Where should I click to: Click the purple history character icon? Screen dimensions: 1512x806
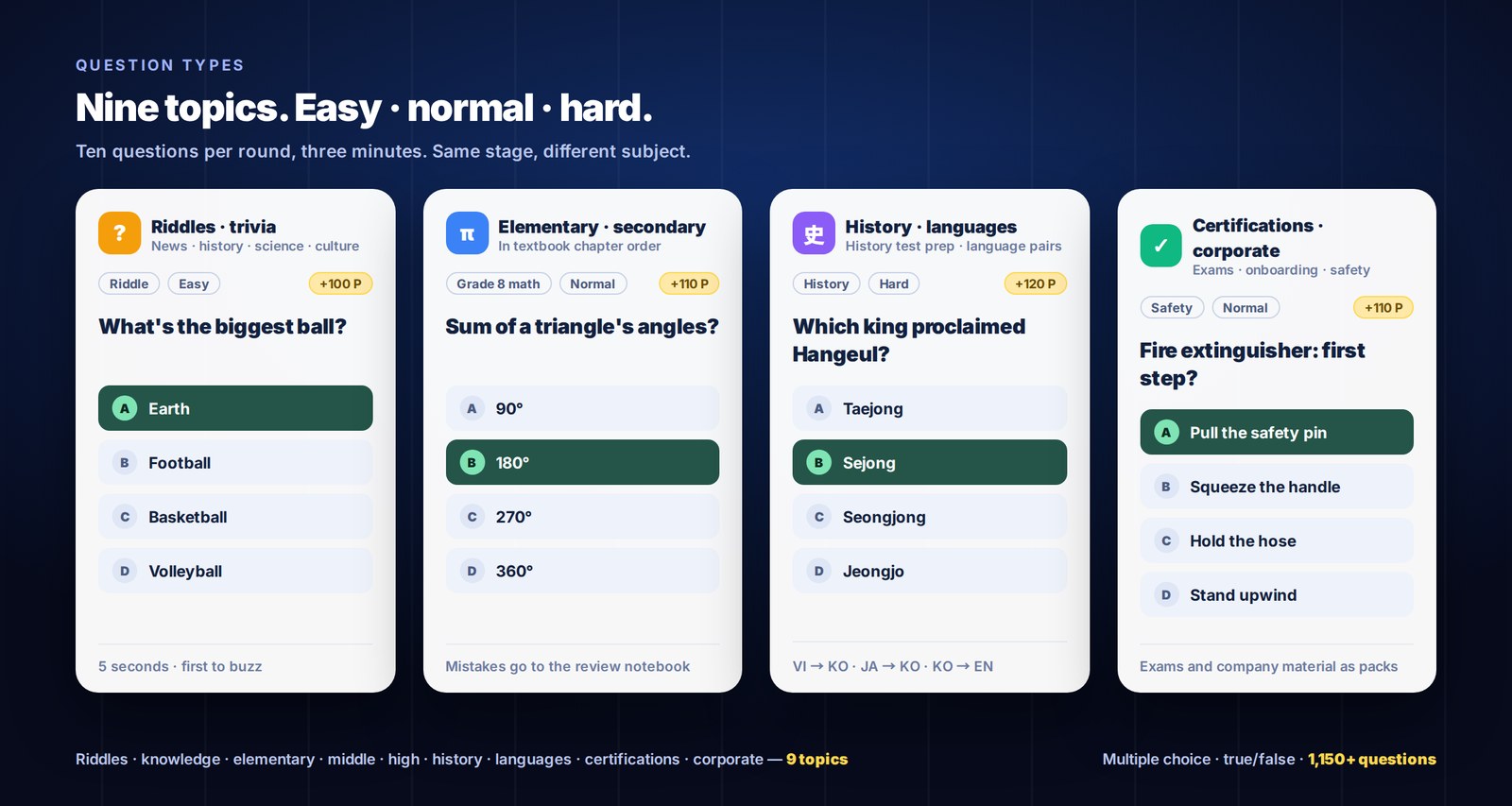(x=814, y=233)
